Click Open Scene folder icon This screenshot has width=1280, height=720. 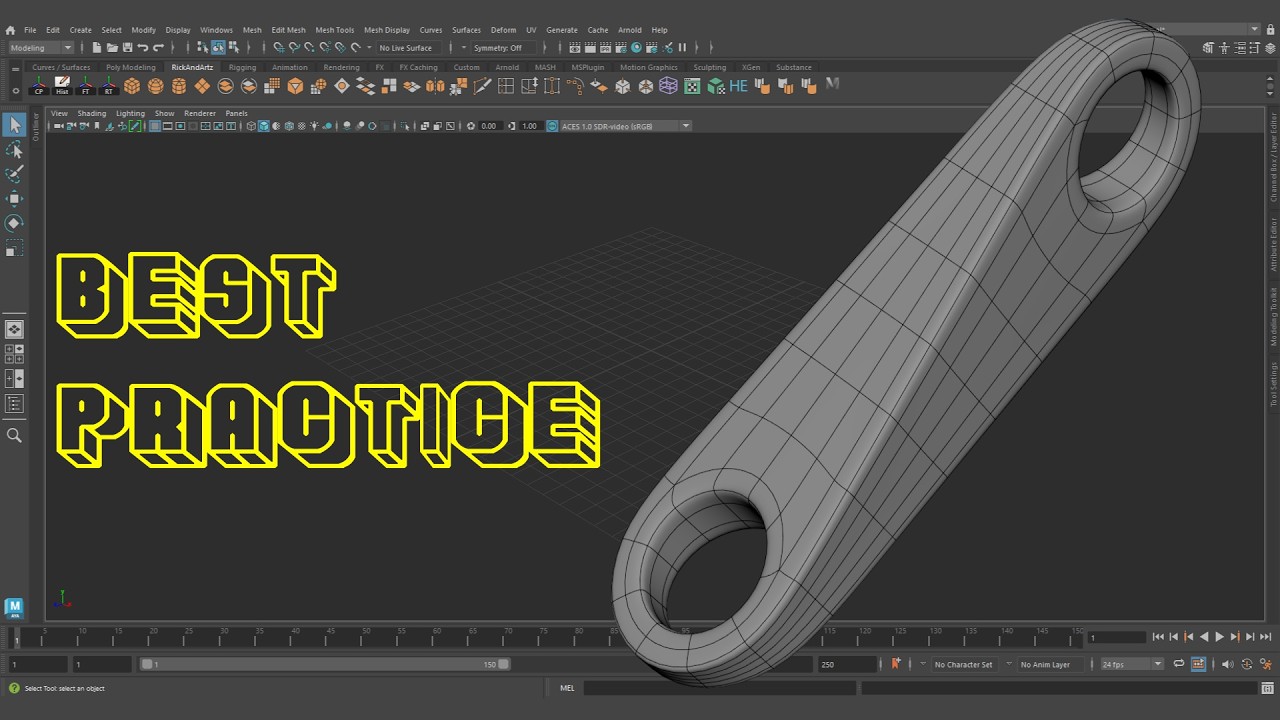(112, 47)
